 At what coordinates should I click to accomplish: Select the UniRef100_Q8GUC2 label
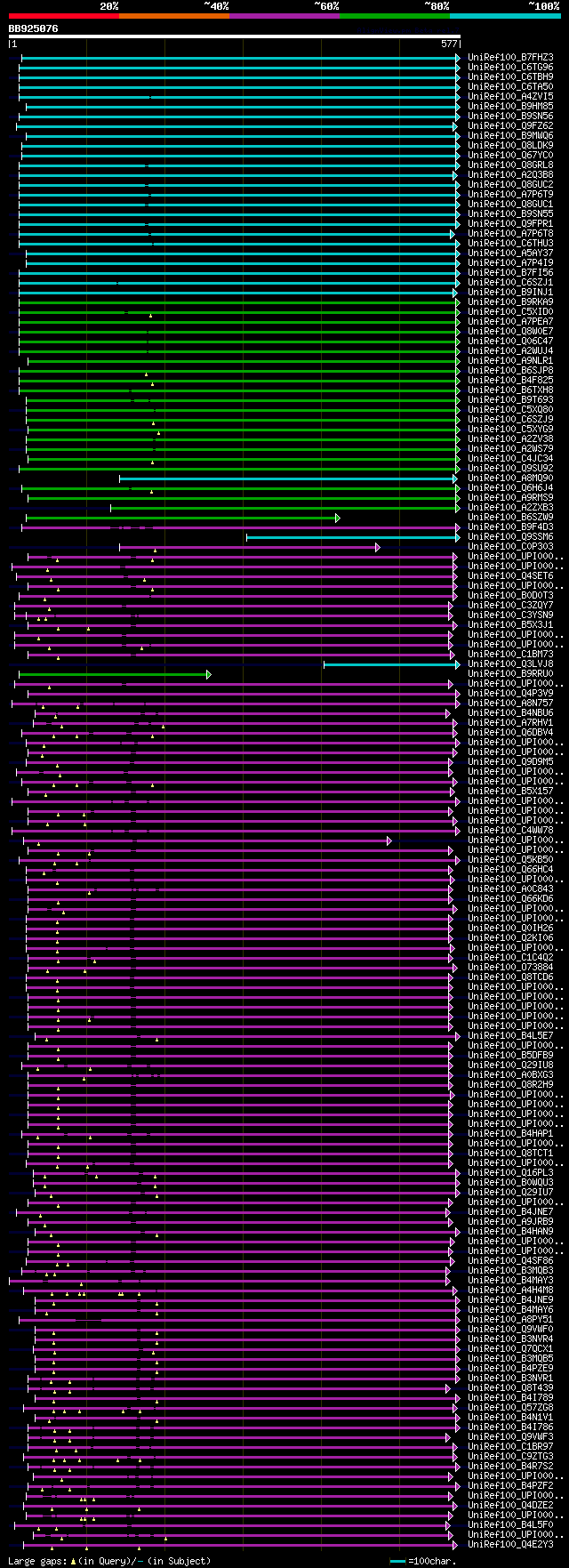click(x=510, y=185)
